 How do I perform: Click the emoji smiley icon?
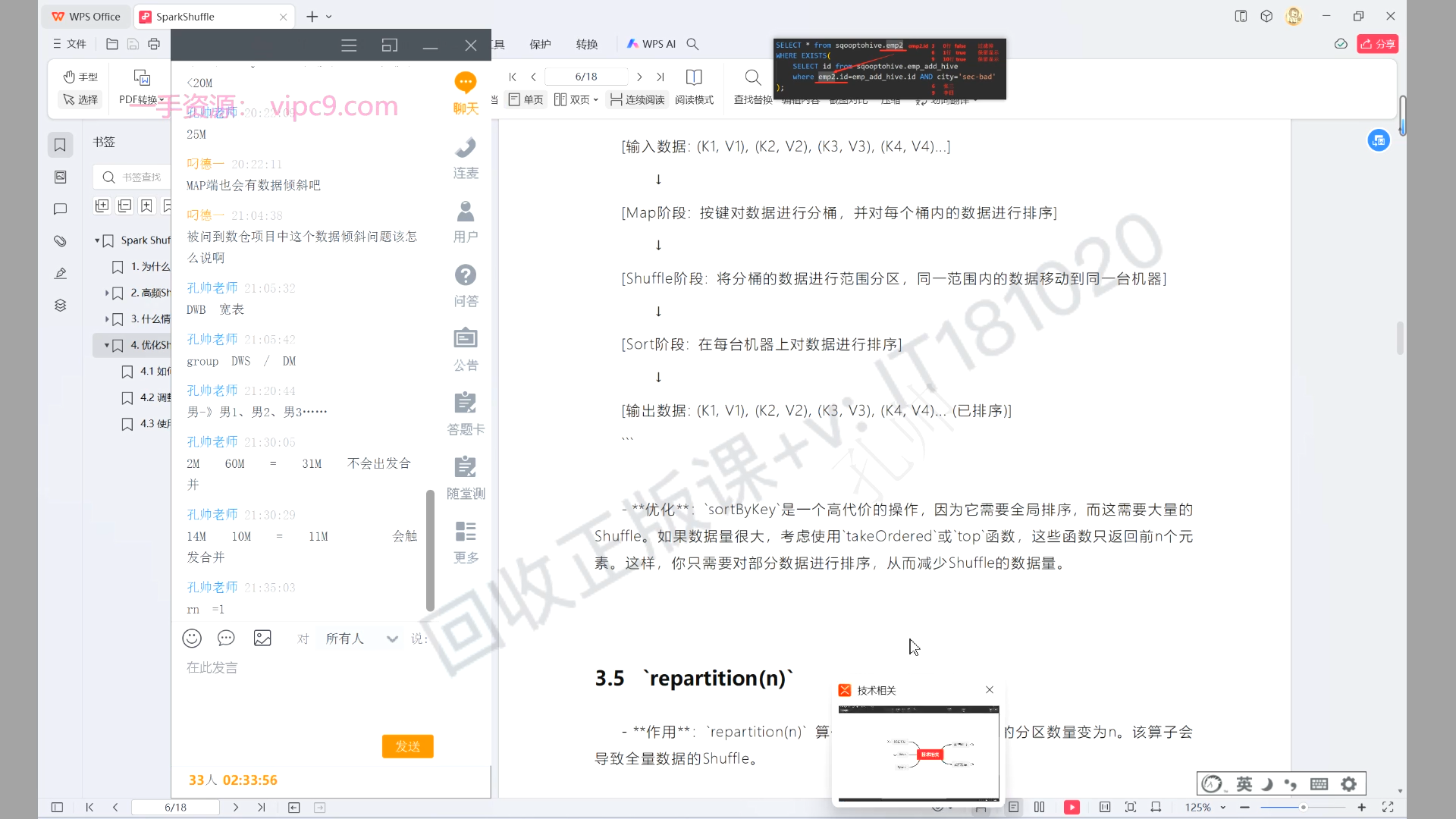click(x=192, y=639)
